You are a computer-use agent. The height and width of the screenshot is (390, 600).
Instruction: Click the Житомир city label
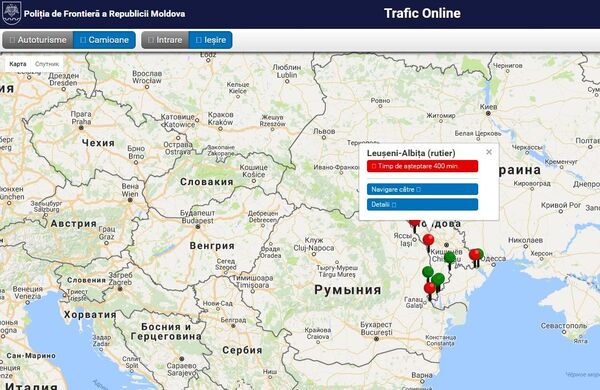coord(440,116)
